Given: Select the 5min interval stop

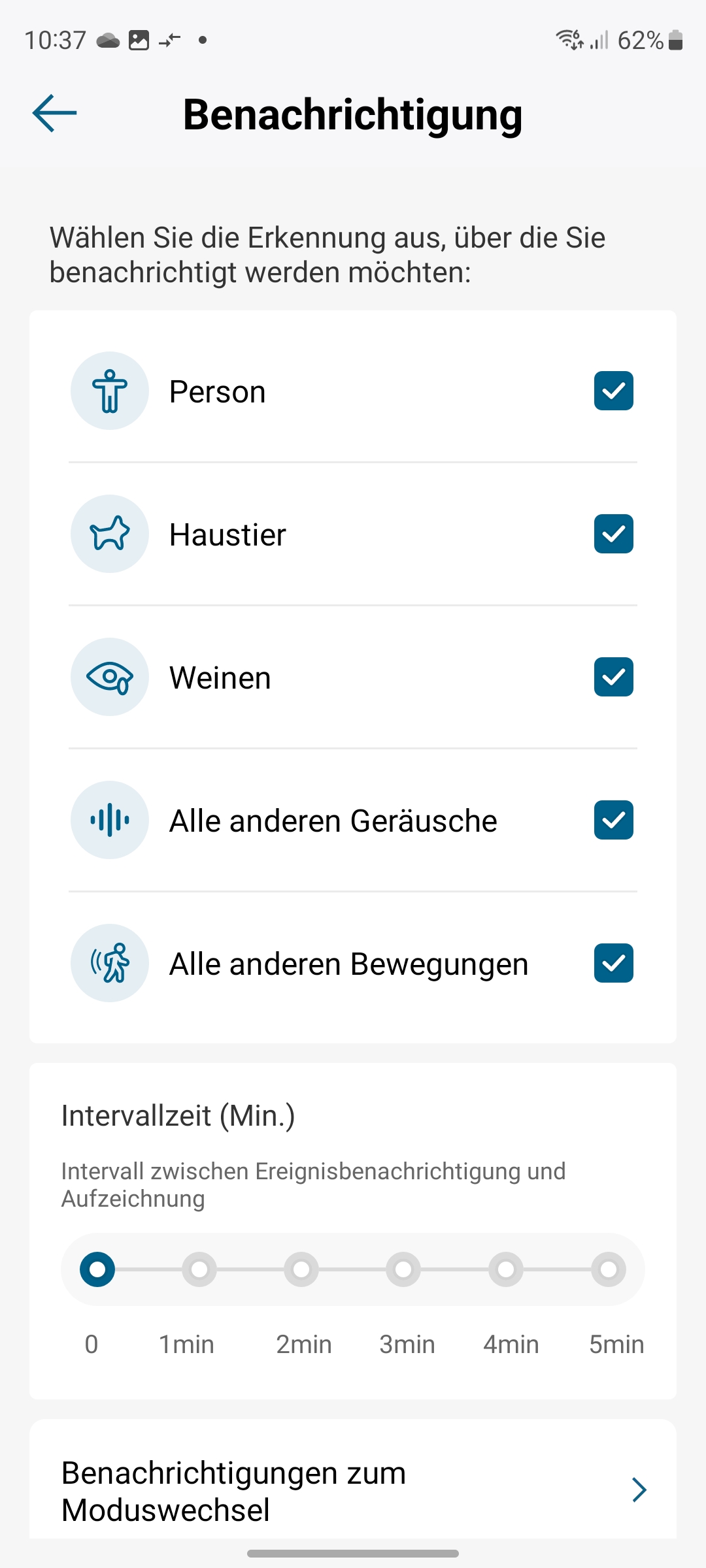Looking at the screenshot, I should coord(609,1269).
